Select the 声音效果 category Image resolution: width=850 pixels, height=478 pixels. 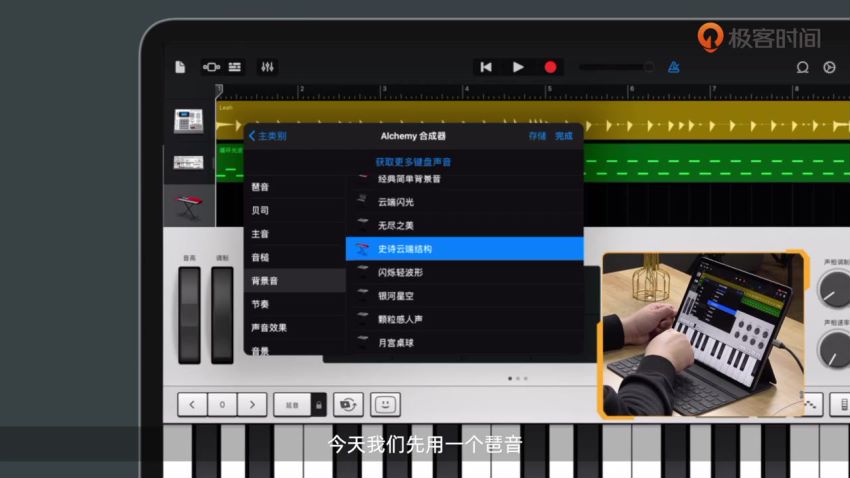(294, 328)
